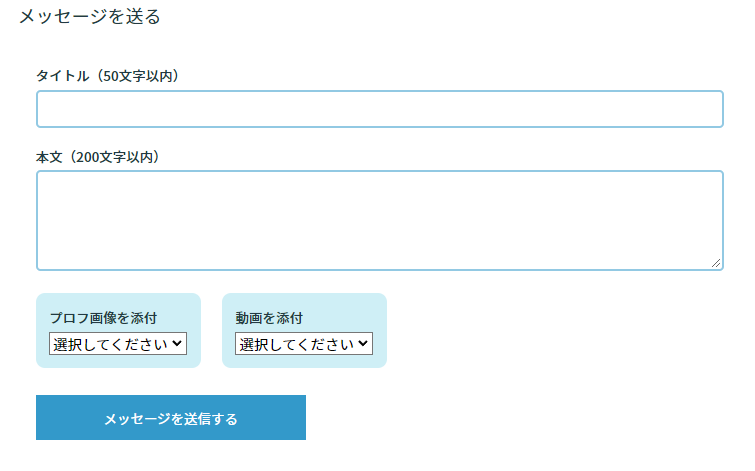Select the 選択してください text under 動画を添付

[296, 344]
